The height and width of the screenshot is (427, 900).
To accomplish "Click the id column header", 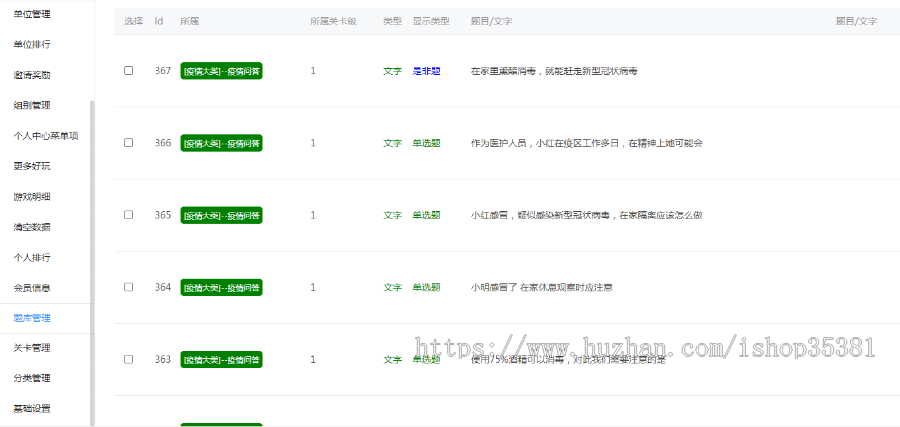I will [x=159, y=21].
